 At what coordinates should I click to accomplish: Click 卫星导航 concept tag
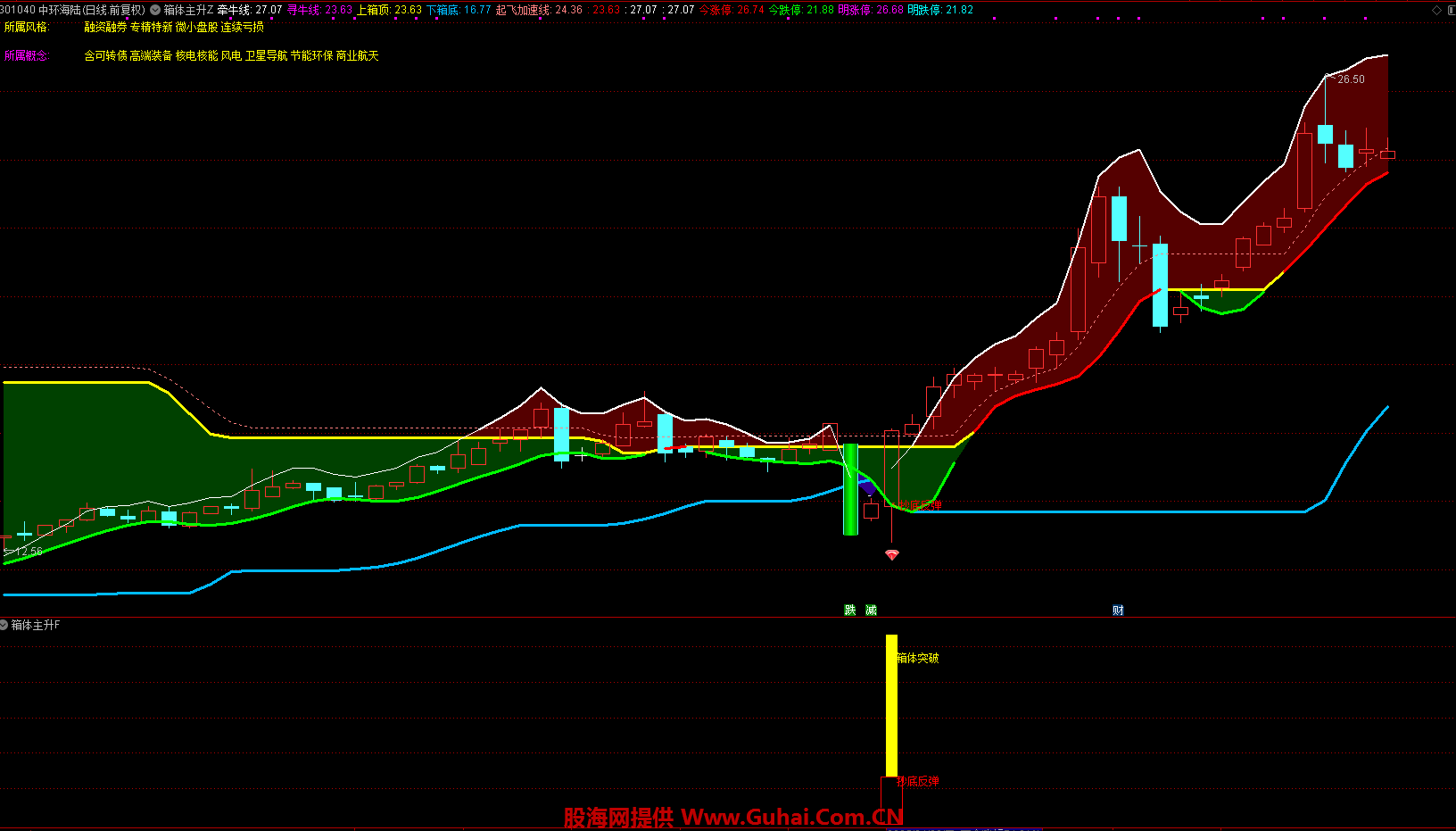tap(266, 55)
